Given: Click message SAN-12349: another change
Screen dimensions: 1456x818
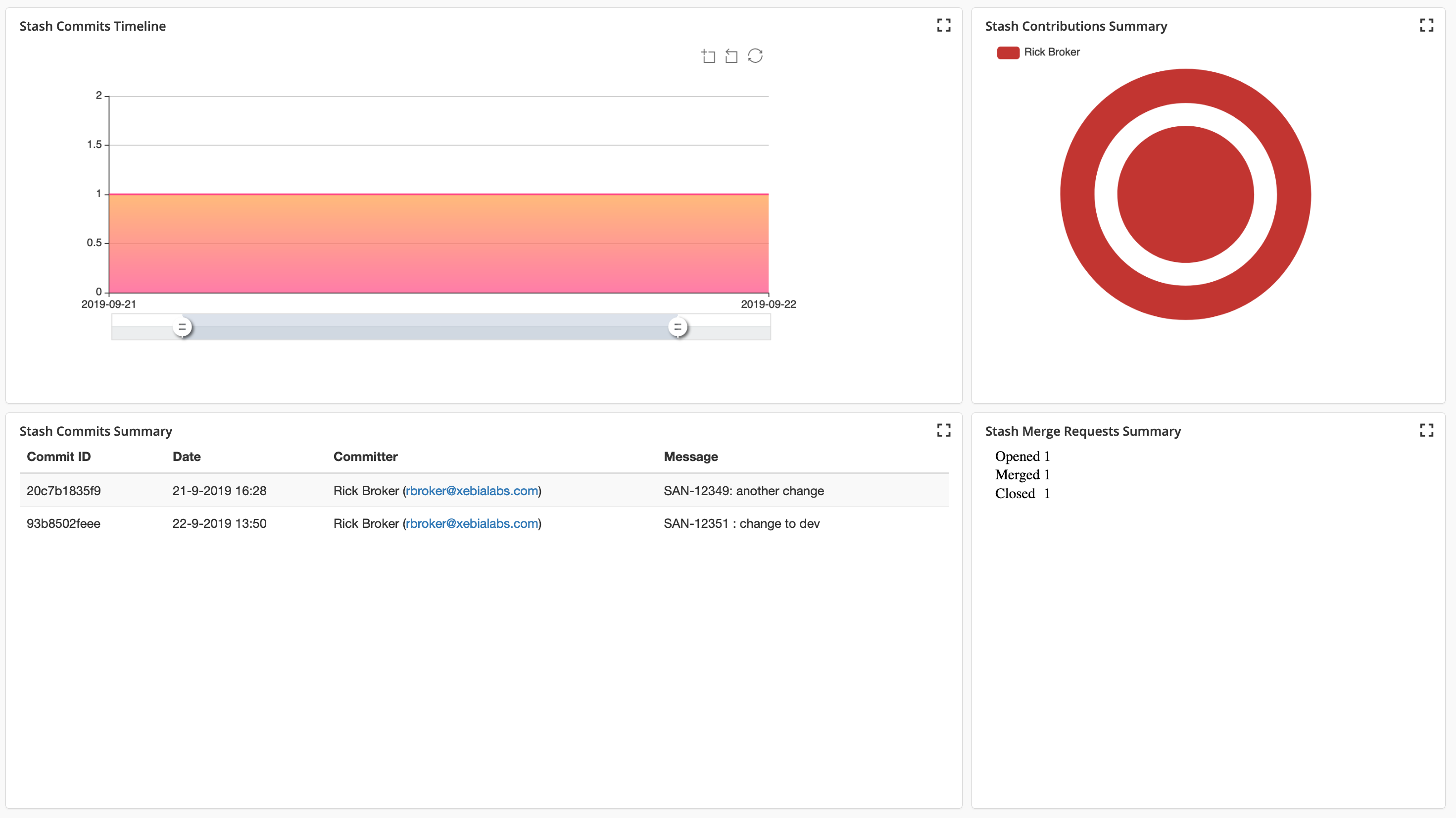Looking at the screenshot, I should pyautogui.click(x=744, y=491).
